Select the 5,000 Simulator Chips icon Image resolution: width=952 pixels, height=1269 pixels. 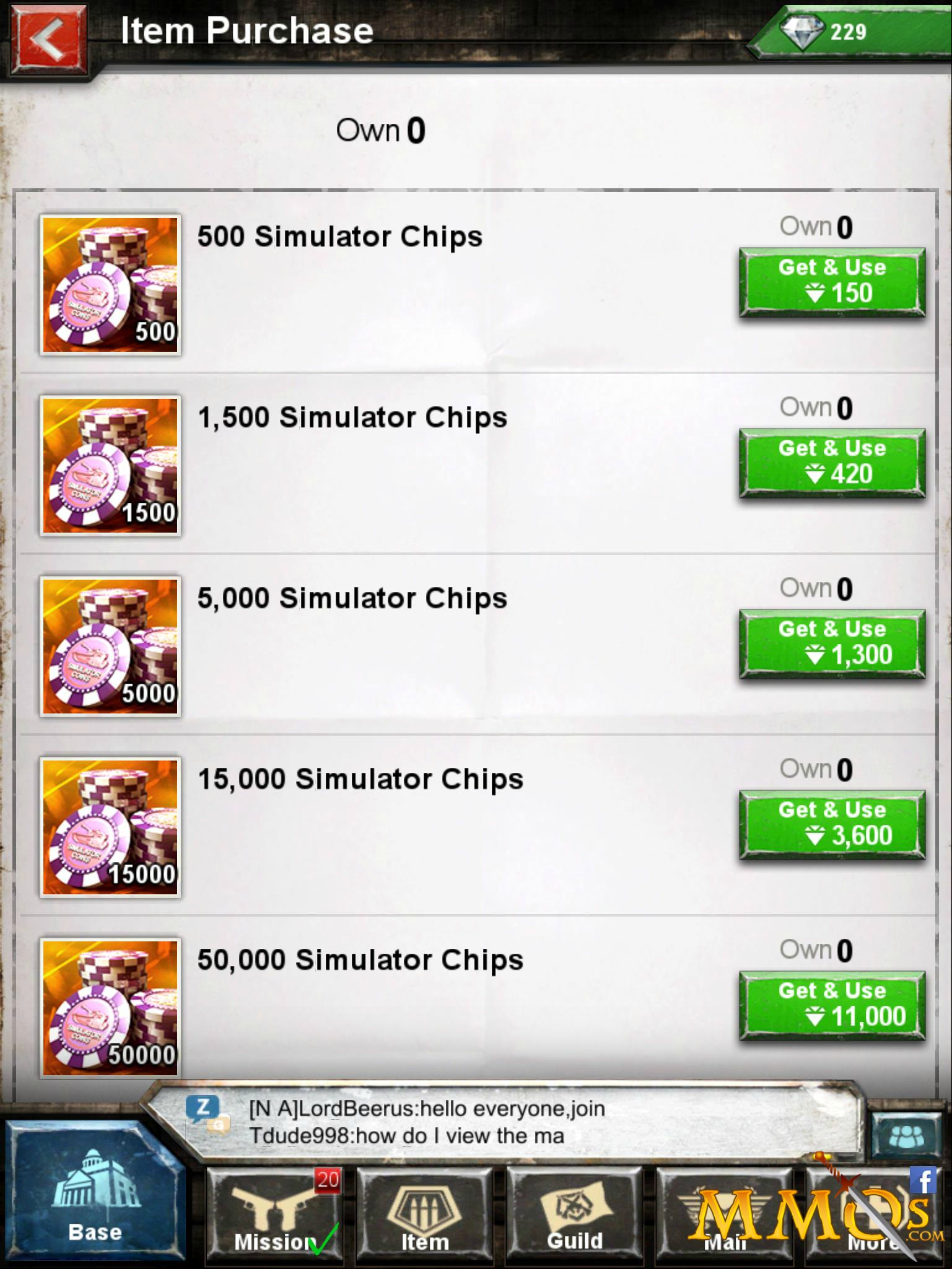coord(110,647)
